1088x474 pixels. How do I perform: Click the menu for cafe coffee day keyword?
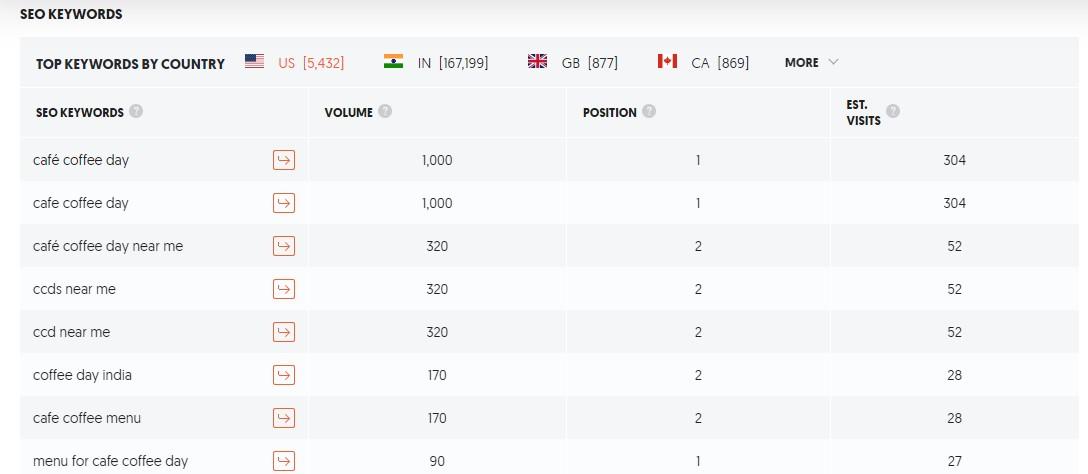pyautogui.click(x=110, y=462)
